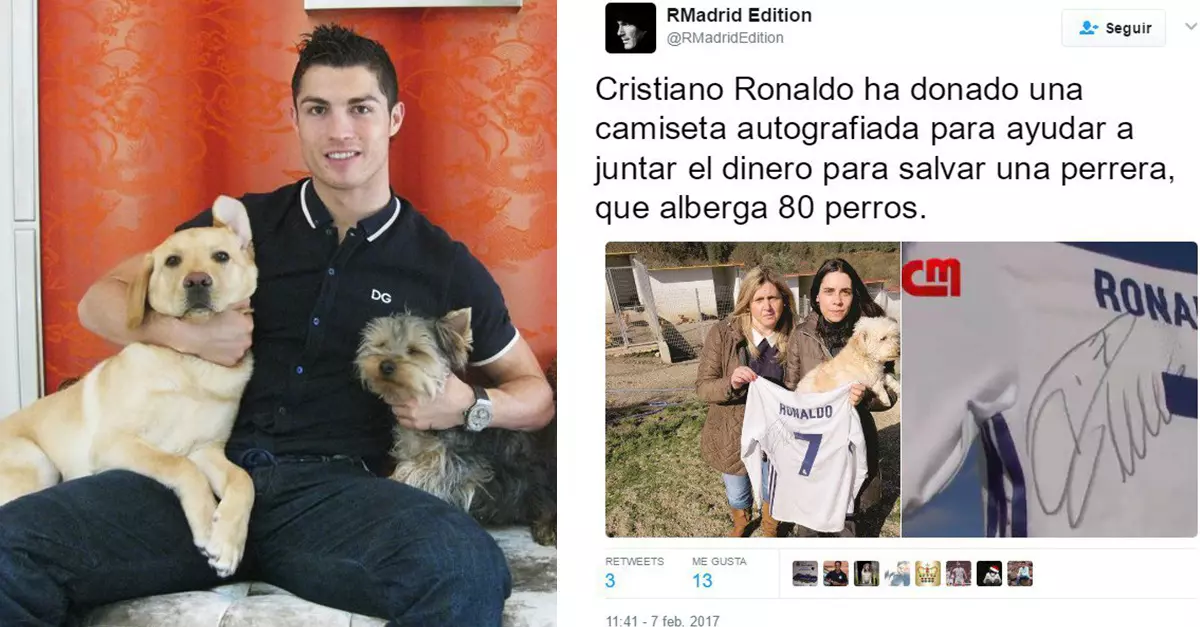1200x627 pixels.
Task: Open the fourth liker avatar thumbnail
Action: (x=897, y=573)
